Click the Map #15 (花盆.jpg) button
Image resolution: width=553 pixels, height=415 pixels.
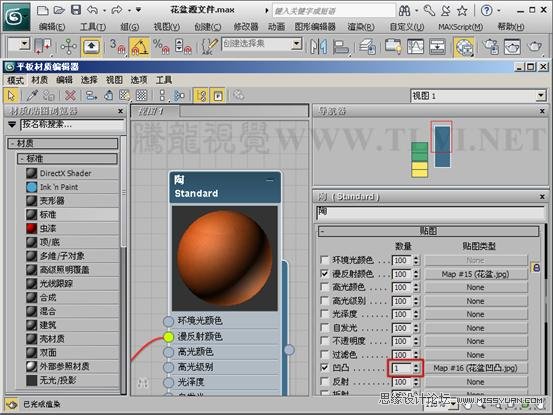(475, 274)
